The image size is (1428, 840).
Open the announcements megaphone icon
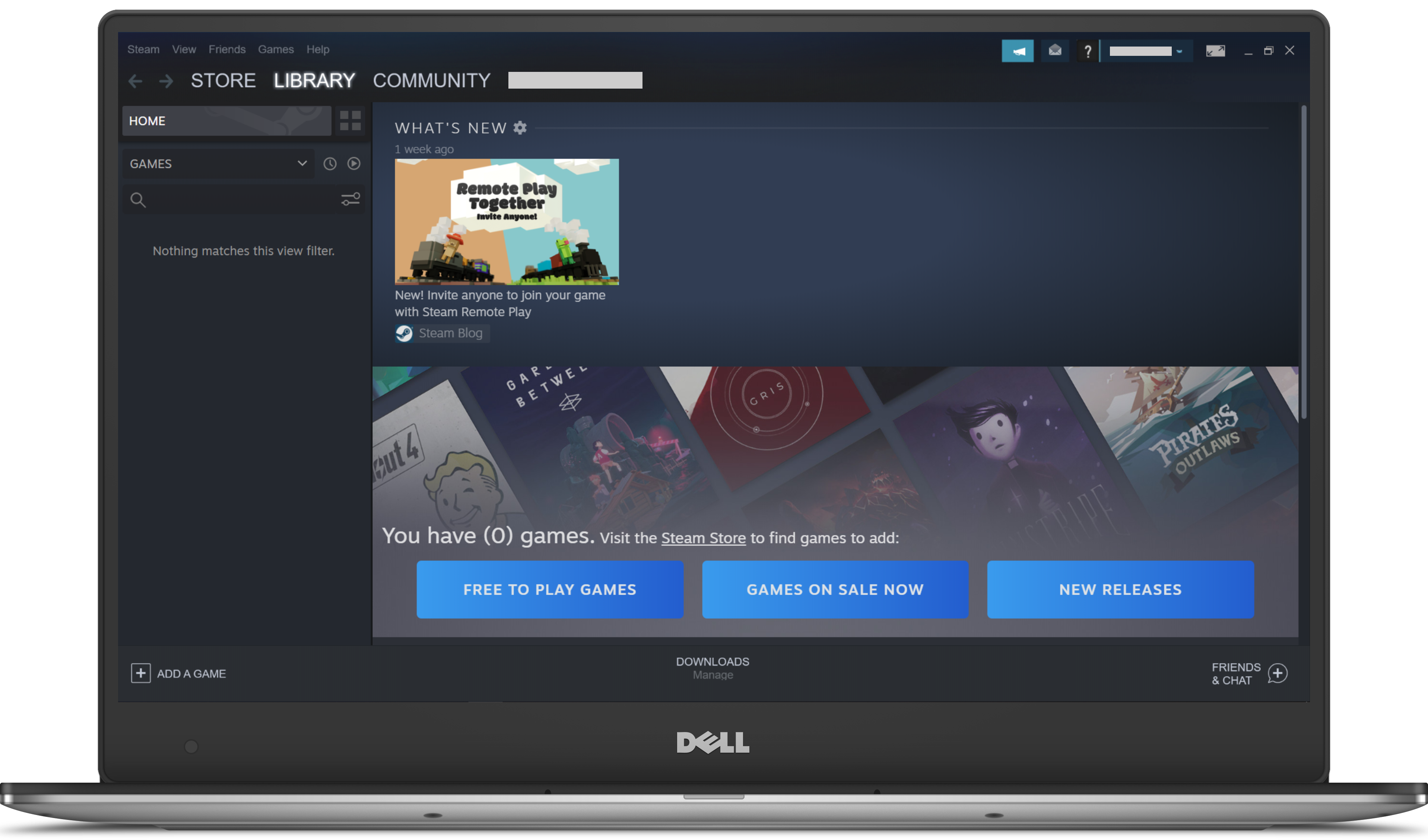[x=1018, y=50]
